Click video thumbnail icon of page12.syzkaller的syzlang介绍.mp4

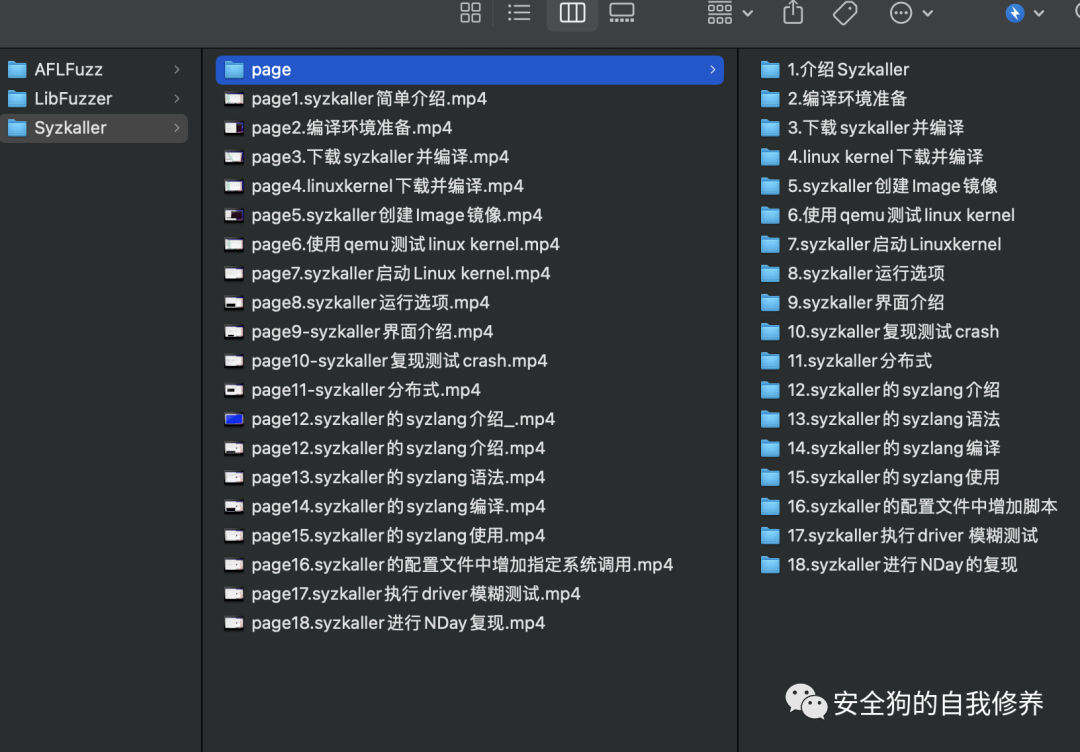[x=234, y=448]
